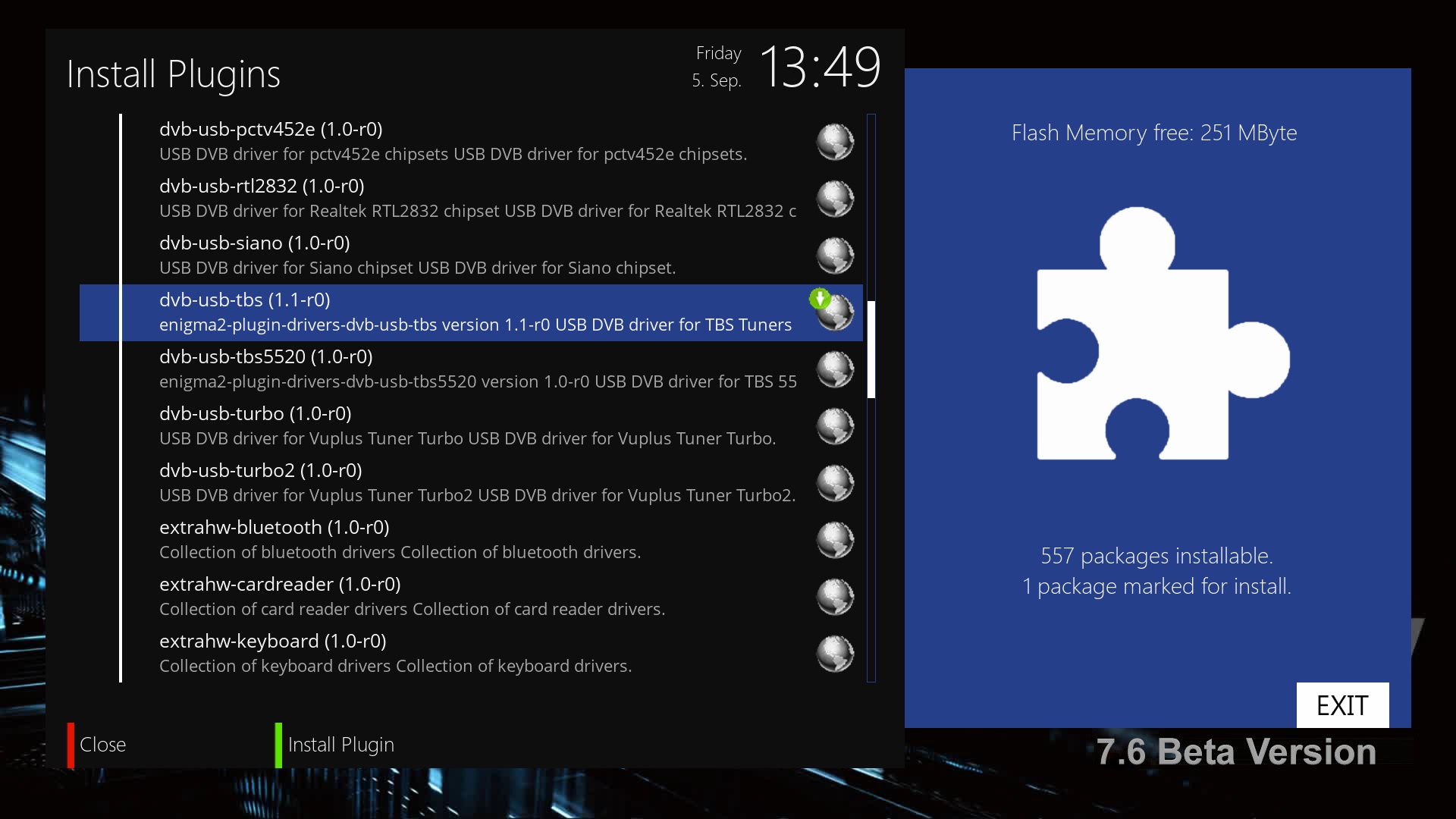Screen dimensions: 1456x819
Task: Select highlighted dvb-usb-tbs (1.1-r0) entry
Action: tap(471, 312)
